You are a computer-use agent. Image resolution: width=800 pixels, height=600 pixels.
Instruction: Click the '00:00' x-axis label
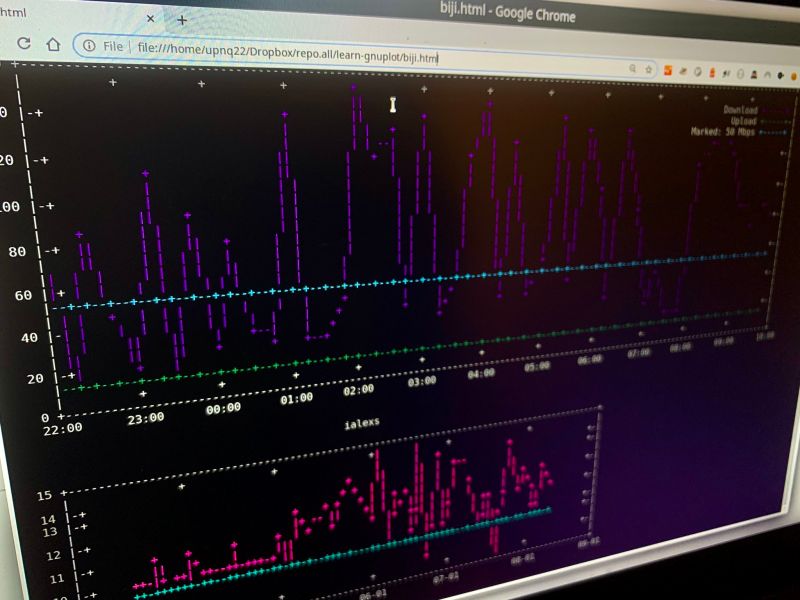[x=223, y=409]
